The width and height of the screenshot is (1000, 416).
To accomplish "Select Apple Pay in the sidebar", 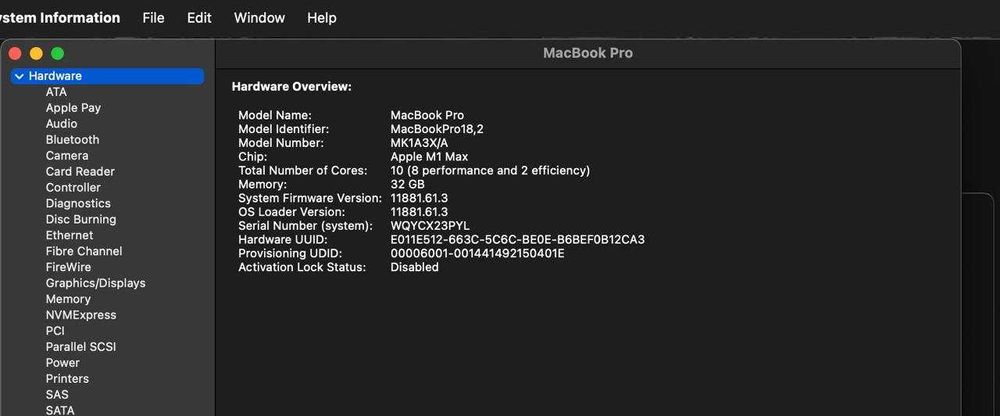I will (x=73, y=108).
